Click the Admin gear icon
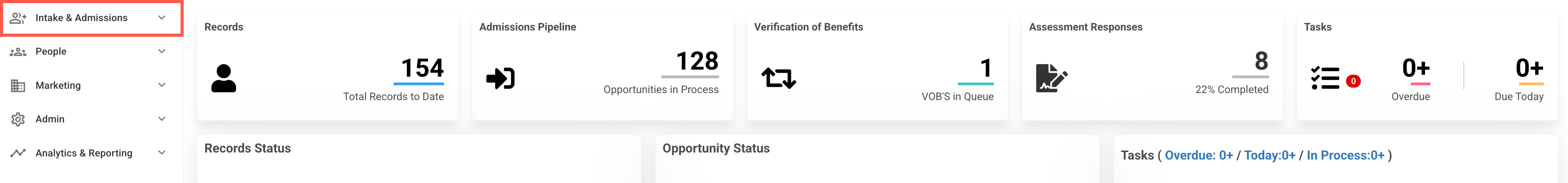 tap(18, 120)
